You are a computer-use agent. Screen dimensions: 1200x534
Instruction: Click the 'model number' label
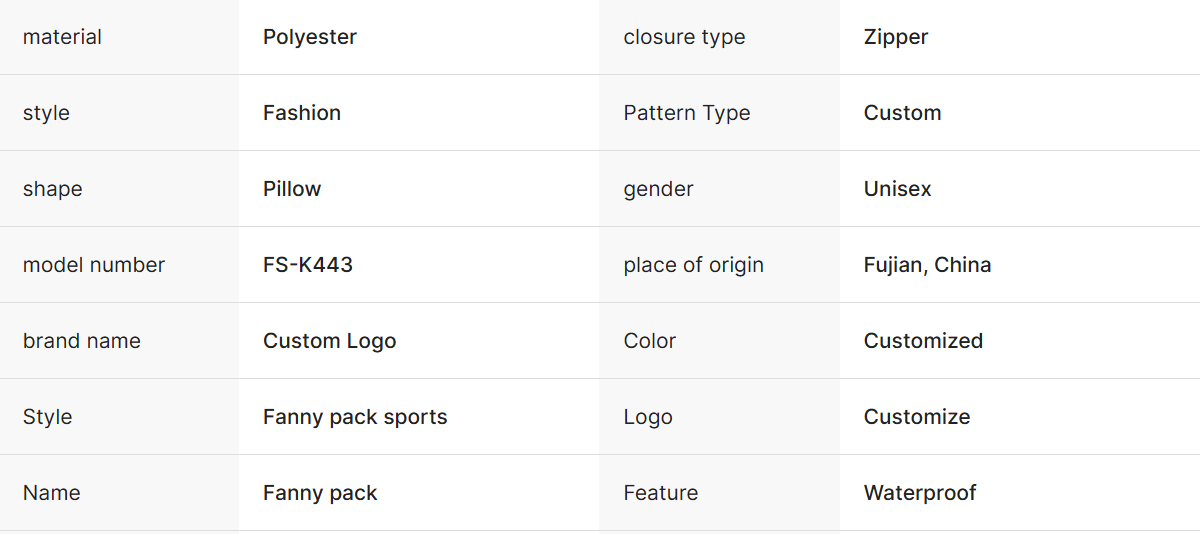[94, 265]
